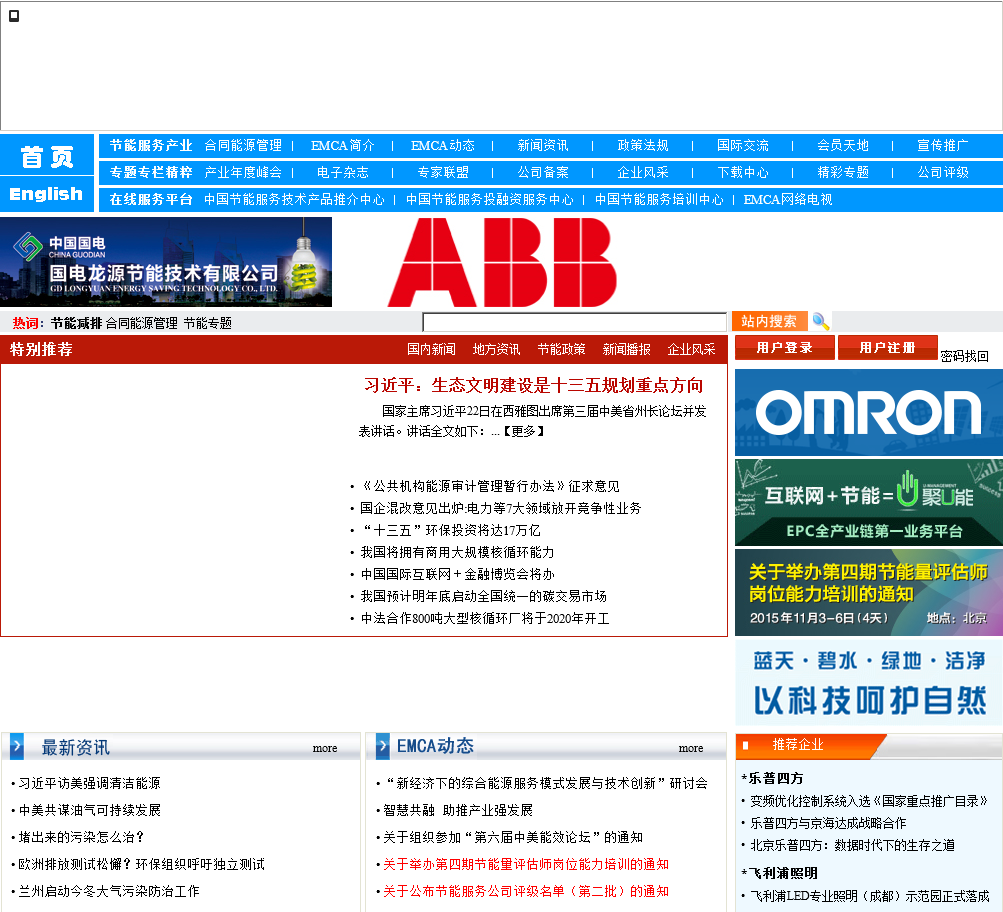Open the 互联网+节能 聚U能 banner
Screen dimensions: 1003x912
pos(869,503)
